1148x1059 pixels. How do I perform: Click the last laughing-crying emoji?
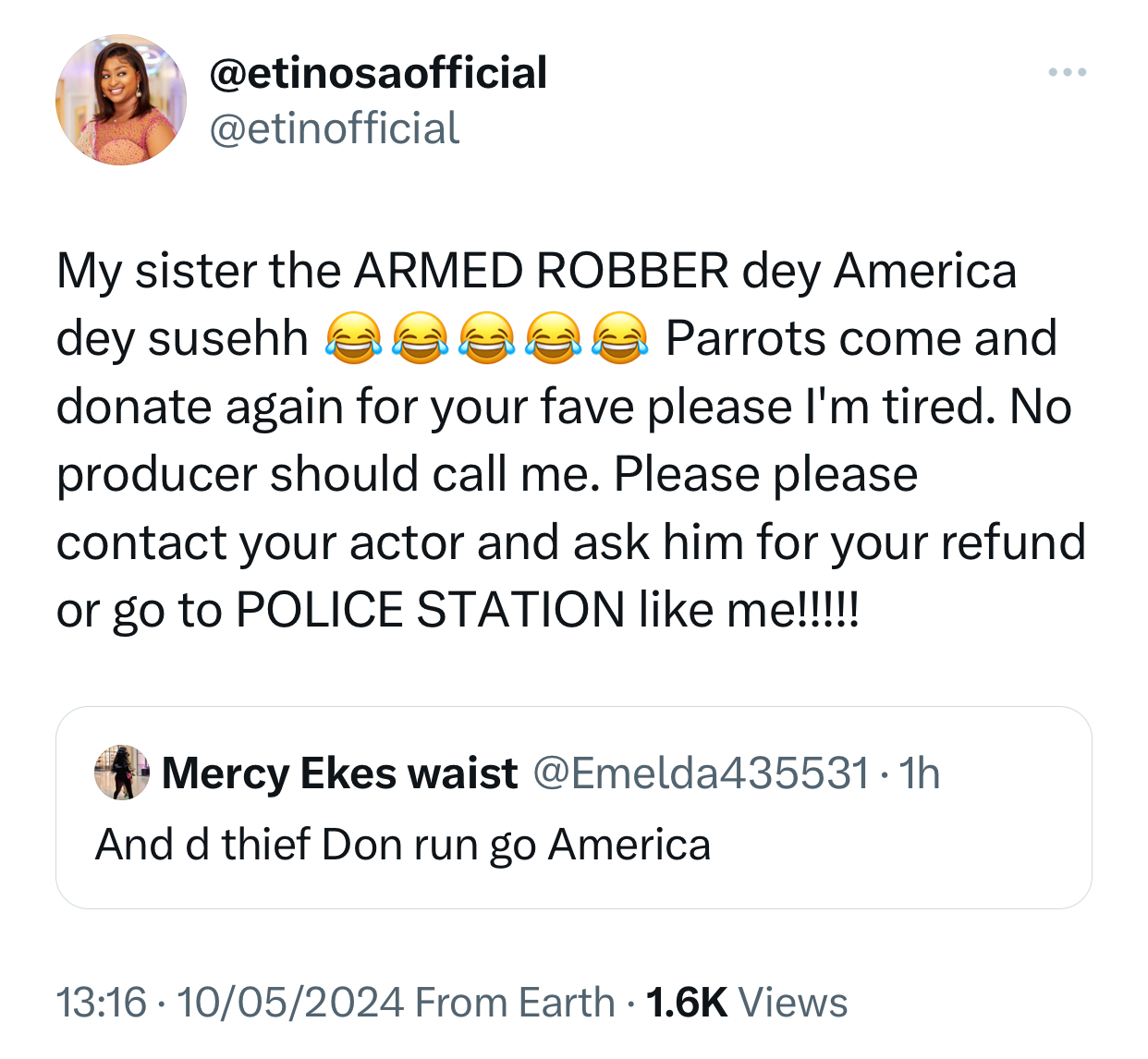pos(620,339)
